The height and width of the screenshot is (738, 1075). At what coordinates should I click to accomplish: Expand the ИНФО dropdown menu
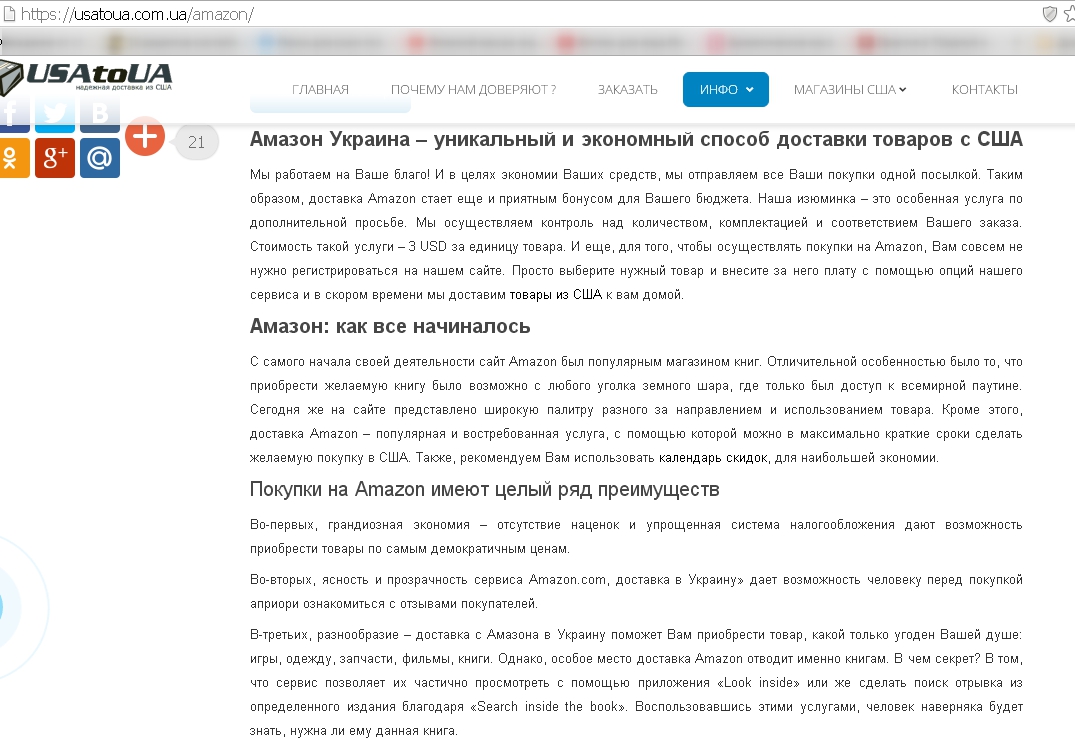(725, 89)
